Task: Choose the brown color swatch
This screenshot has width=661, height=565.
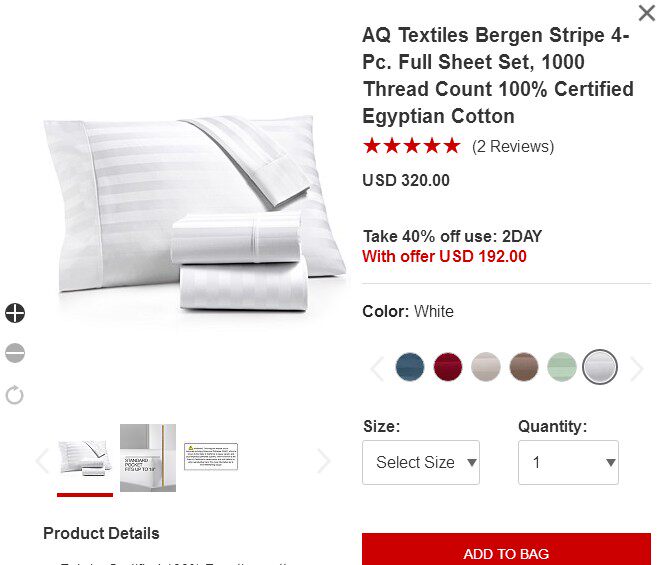Action: pos(524,367)
